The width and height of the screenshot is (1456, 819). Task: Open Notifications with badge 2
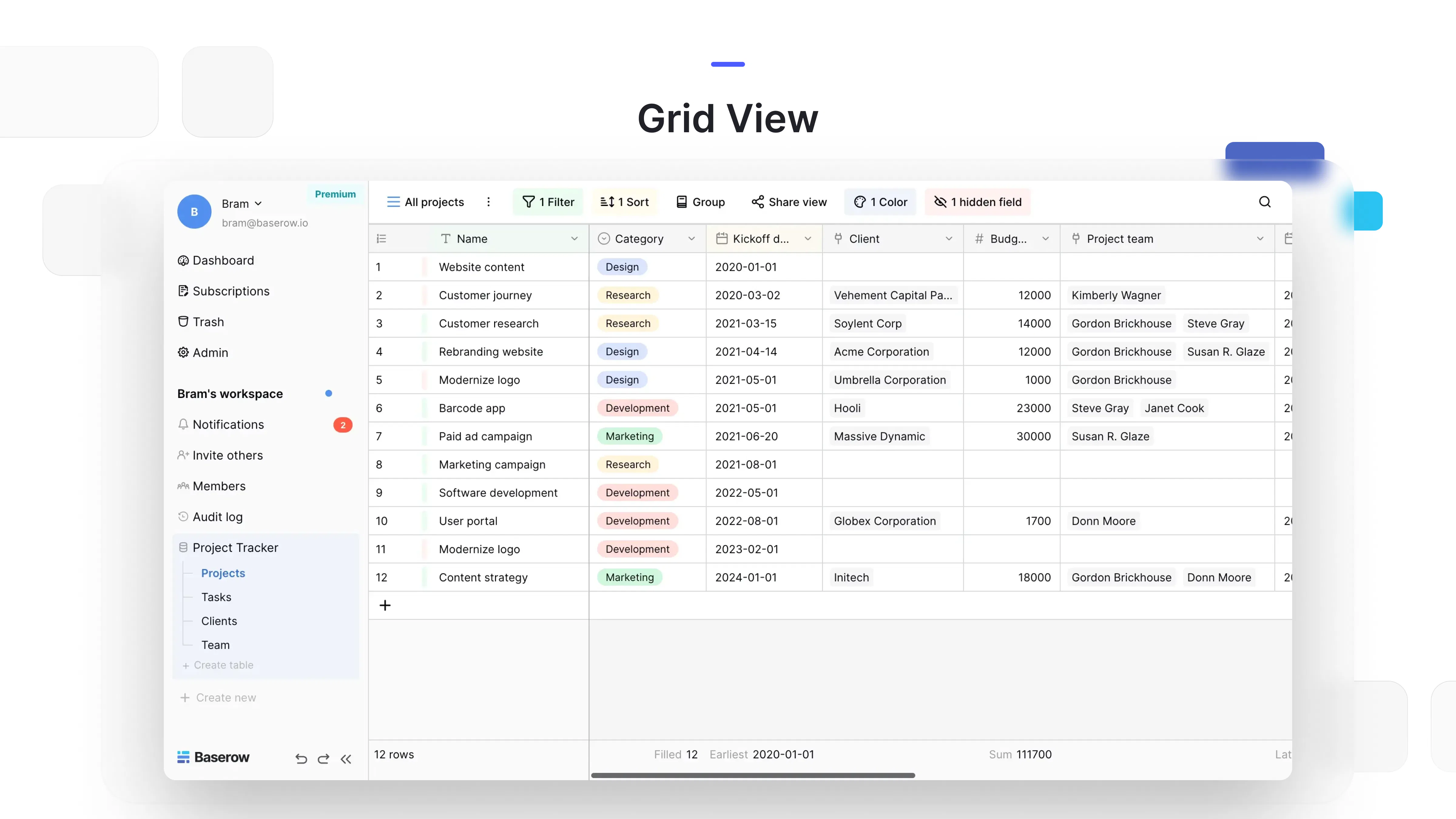click(265, 424)
